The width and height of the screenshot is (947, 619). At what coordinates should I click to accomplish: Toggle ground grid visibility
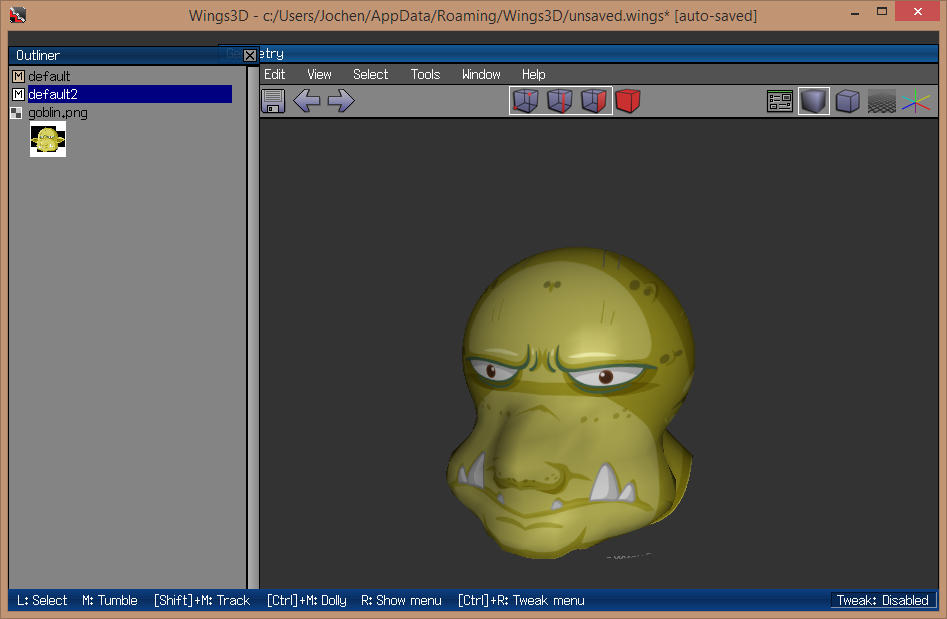(x=881, y=101)
